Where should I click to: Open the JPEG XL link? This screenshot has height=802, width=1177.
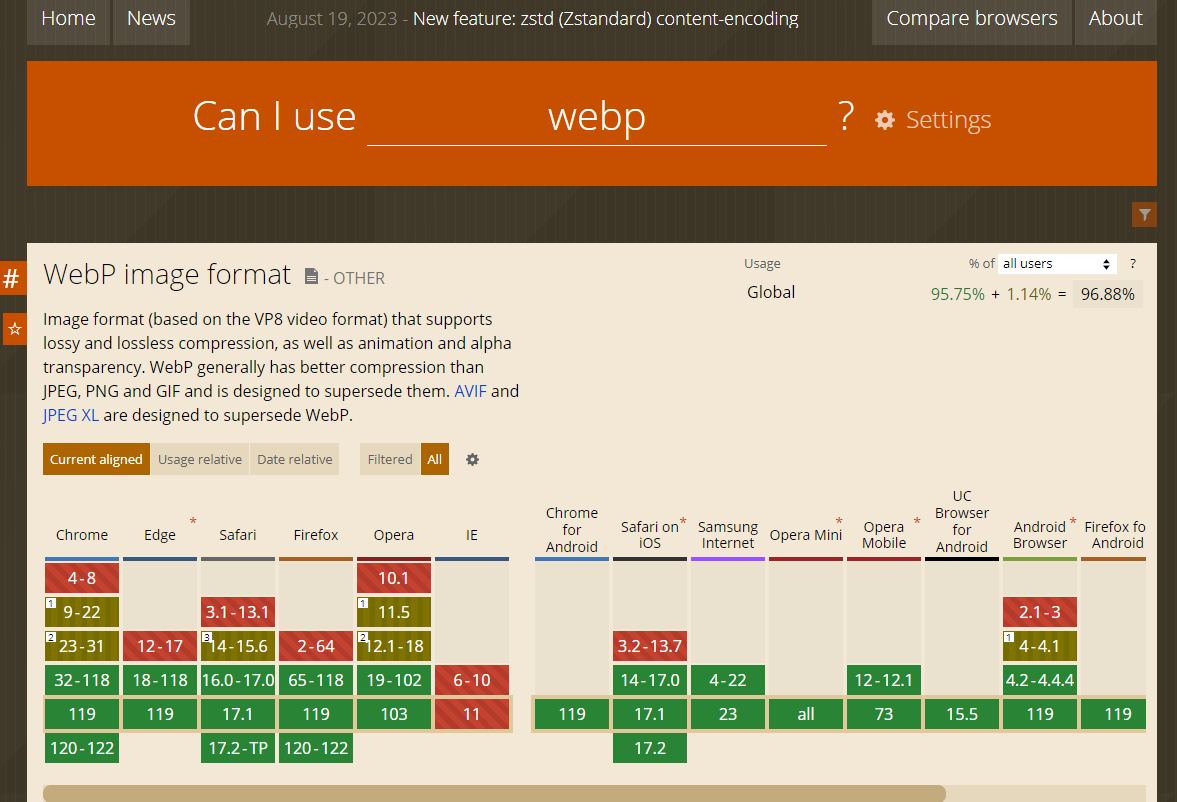70,415
